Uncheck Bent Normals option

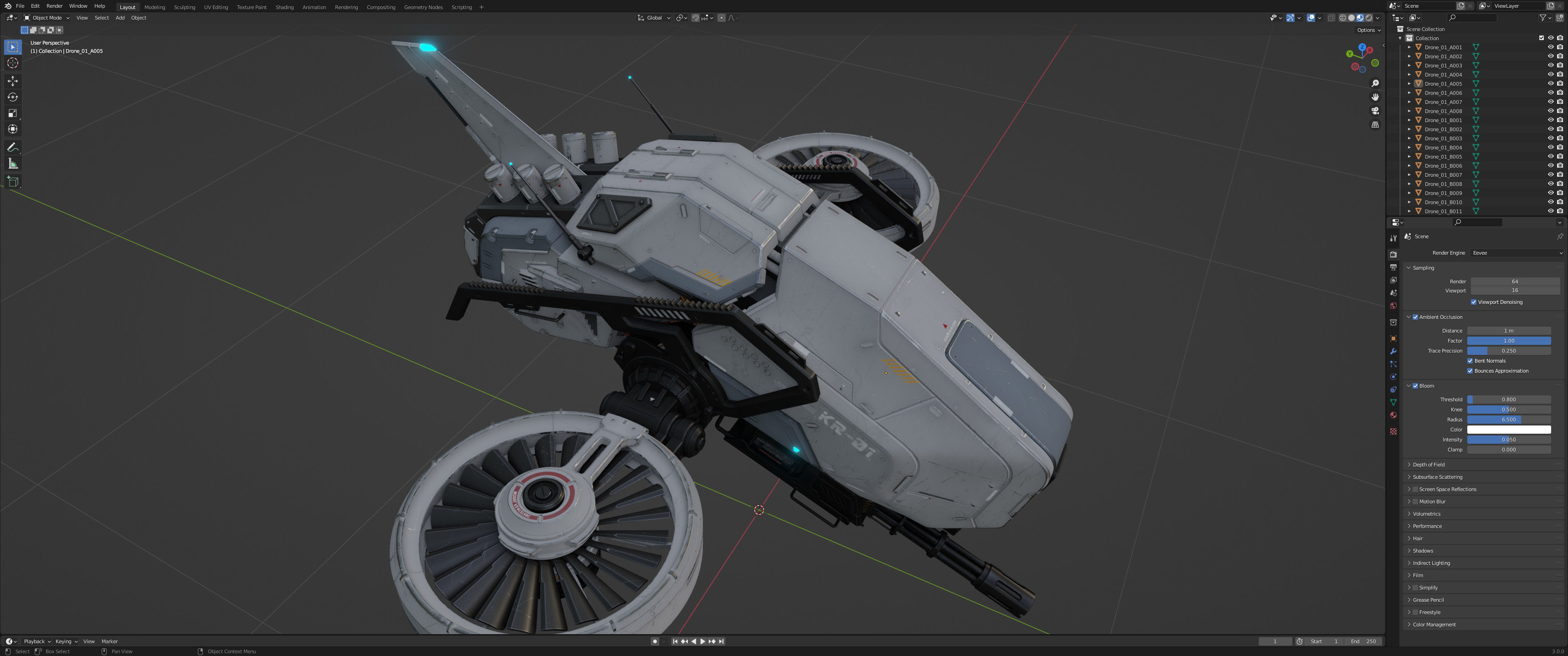pyautogui.click(x=1470, y=361)
